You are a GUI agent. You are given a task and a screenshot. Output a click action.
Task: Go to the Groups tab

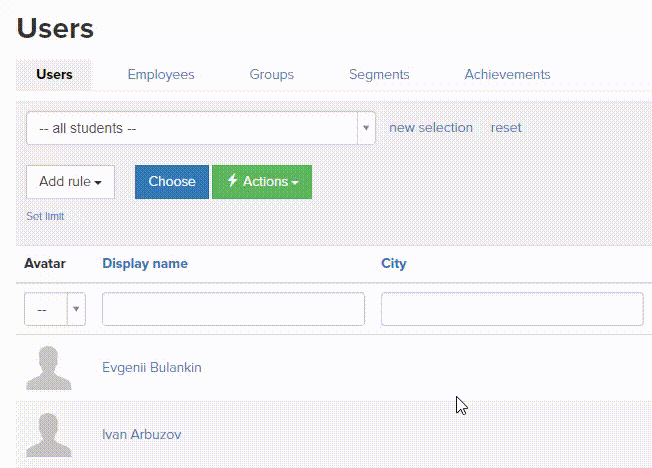(271, 75)
